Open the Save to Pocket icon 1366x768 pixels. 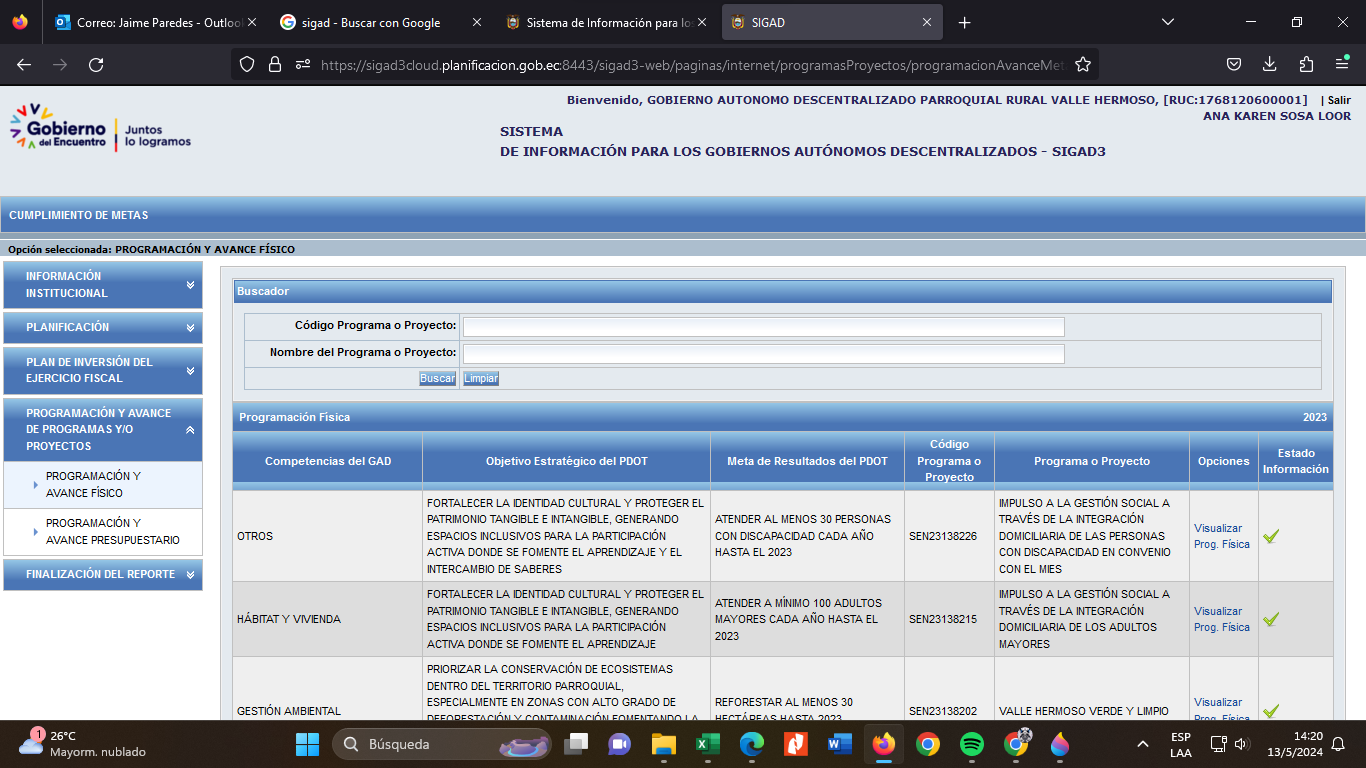[x=1234, y=65]
